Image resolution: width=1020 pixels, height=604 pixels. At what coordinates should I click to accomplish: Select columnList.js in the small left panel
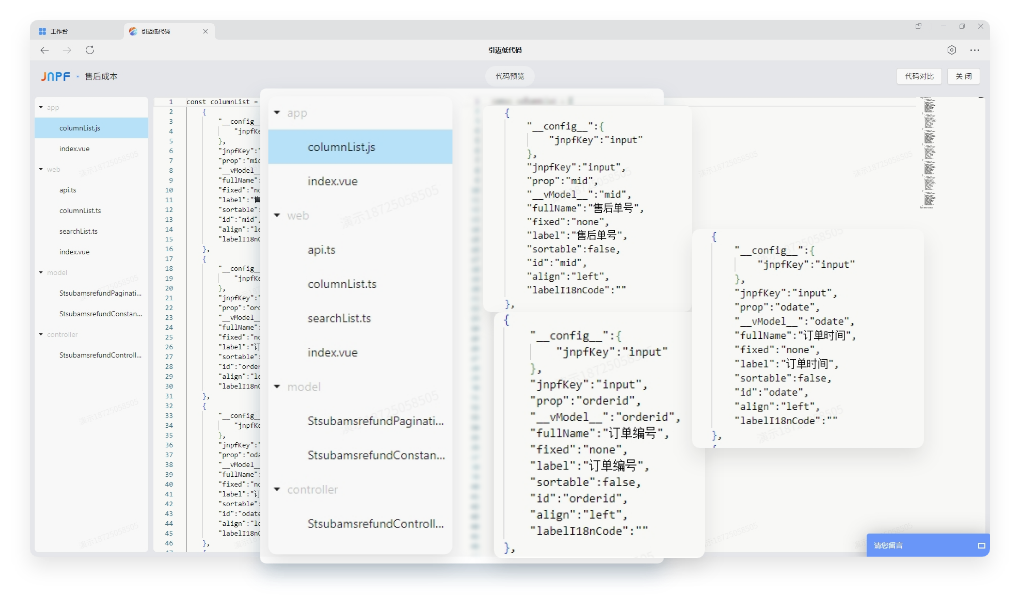tap(92, 128)
